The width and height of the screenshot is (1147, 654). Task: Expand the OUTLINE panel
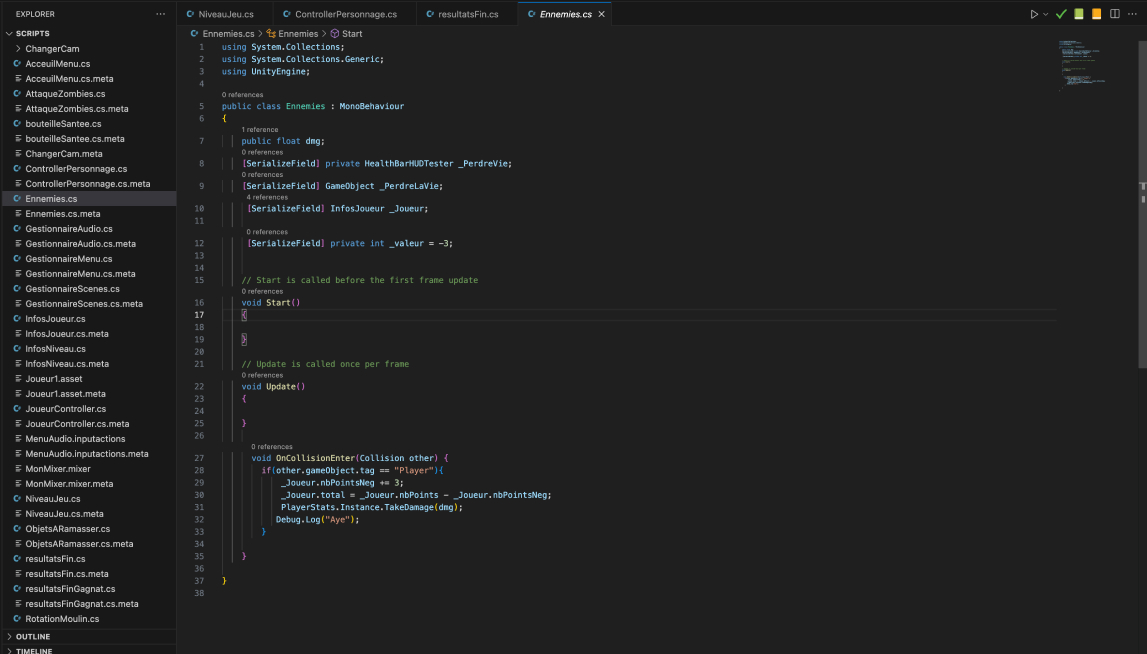click(32, 636)
